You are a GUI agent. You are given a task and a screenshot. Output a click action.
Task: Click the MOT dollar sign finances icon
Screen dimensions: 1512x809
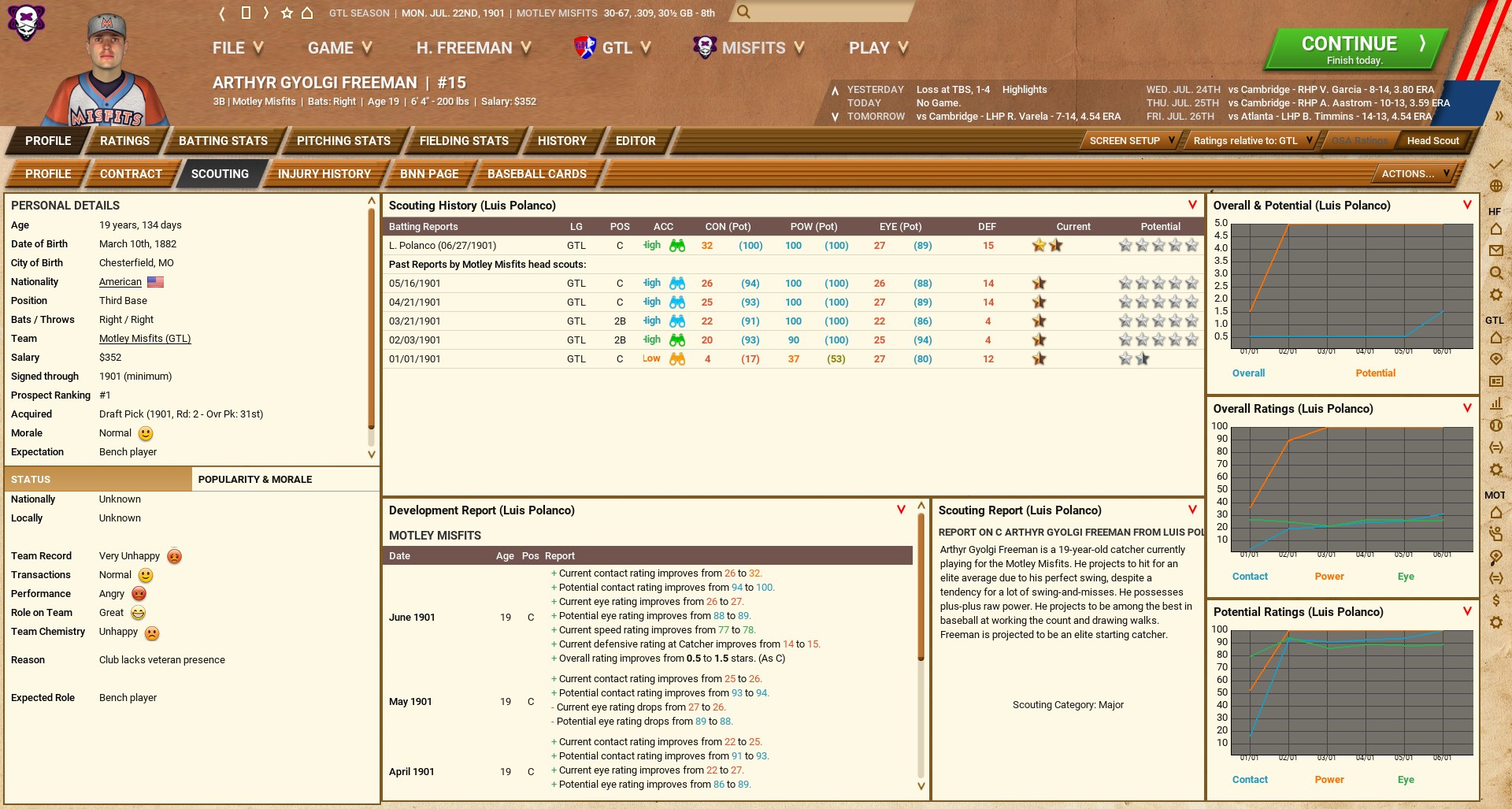(x=1495, y=600)
